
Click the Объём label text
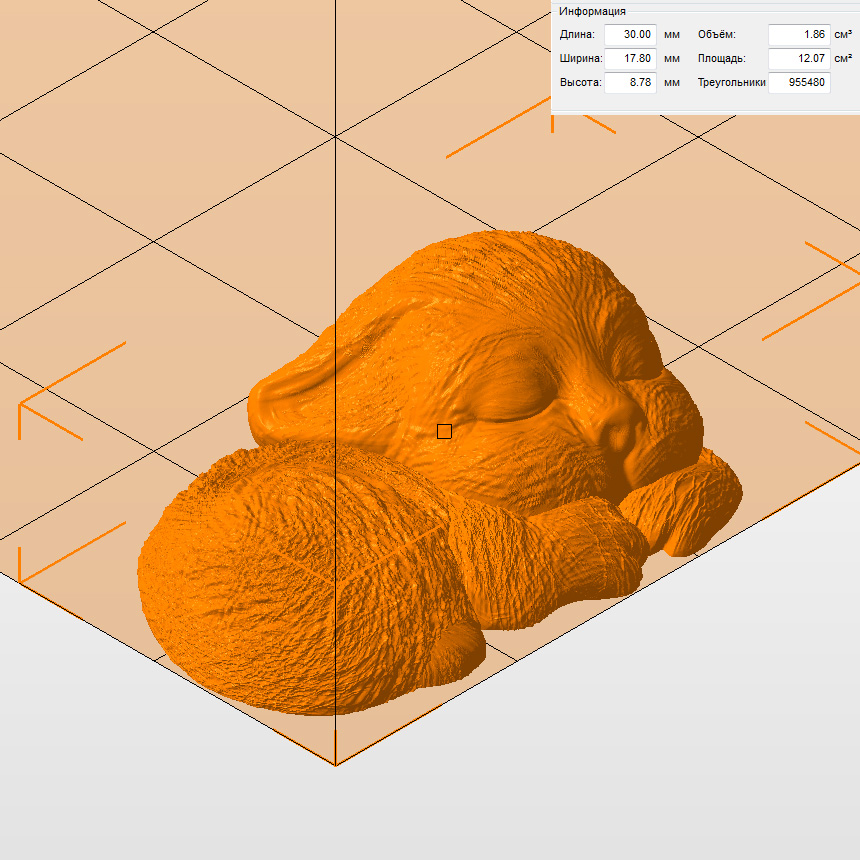(x=716, y=35)
